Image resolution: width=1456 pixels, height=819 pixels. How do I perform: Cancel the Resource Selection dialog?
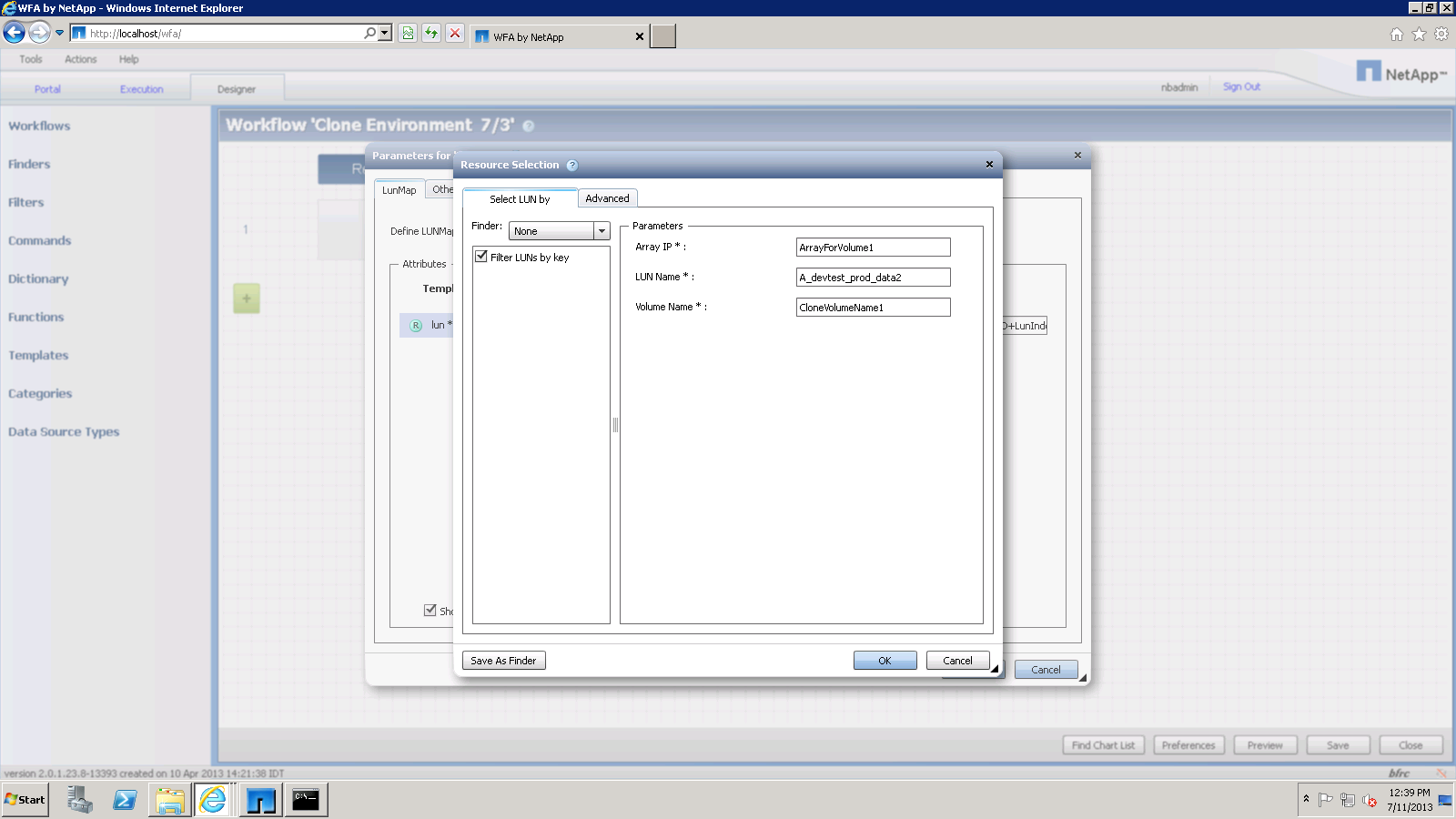click(x=957, y=661)
